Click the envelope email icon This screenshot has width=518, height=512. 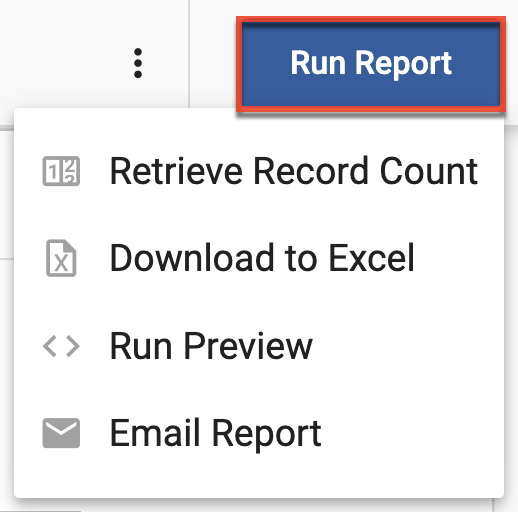click(x=61, y=433)
